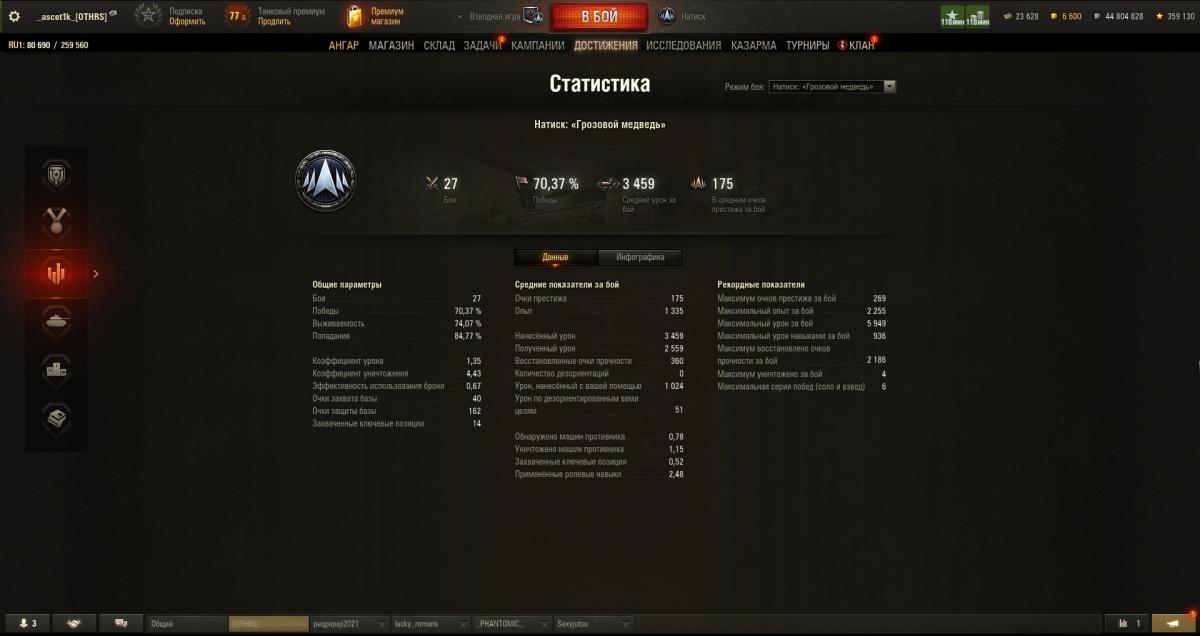Open the settings gear menu
This screenshot has width=1200, height=636.
coord(14,16)
